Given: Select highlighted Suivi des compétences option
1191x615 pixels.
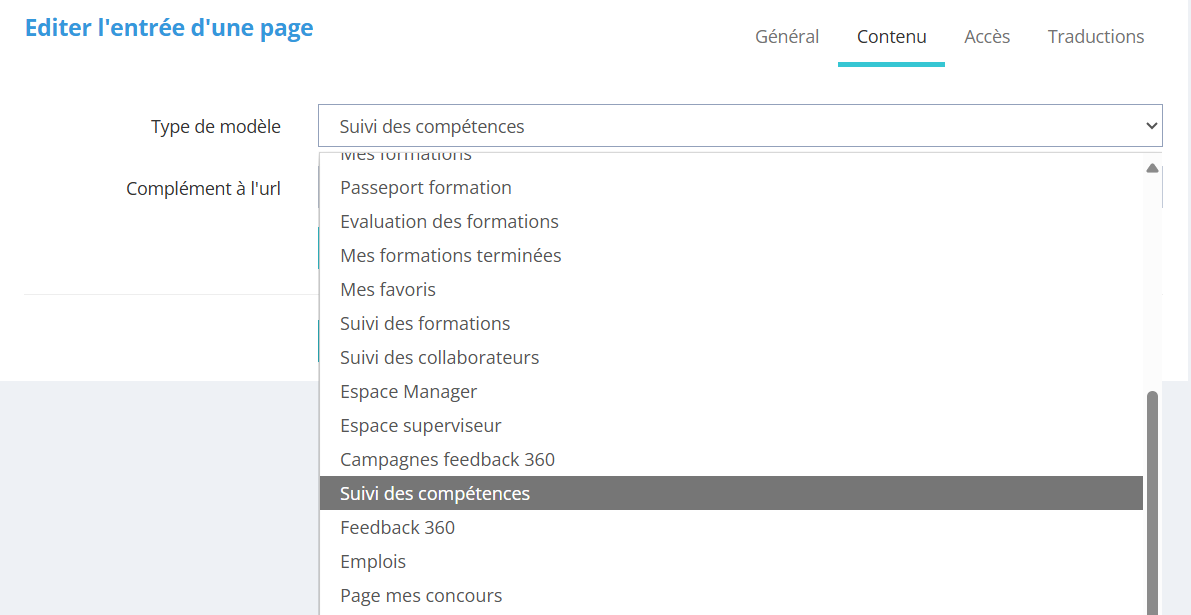Looking at the screenshot, I should [x=435, y=494].
